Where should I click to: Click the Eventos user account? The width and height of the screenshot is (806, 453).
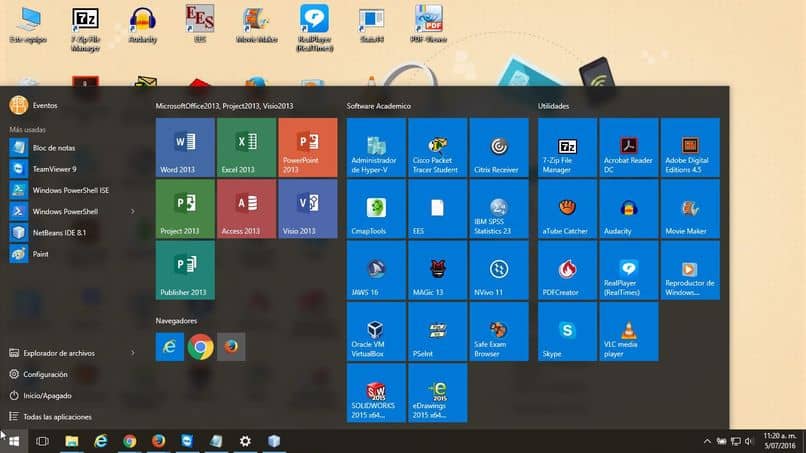point(34,105)
